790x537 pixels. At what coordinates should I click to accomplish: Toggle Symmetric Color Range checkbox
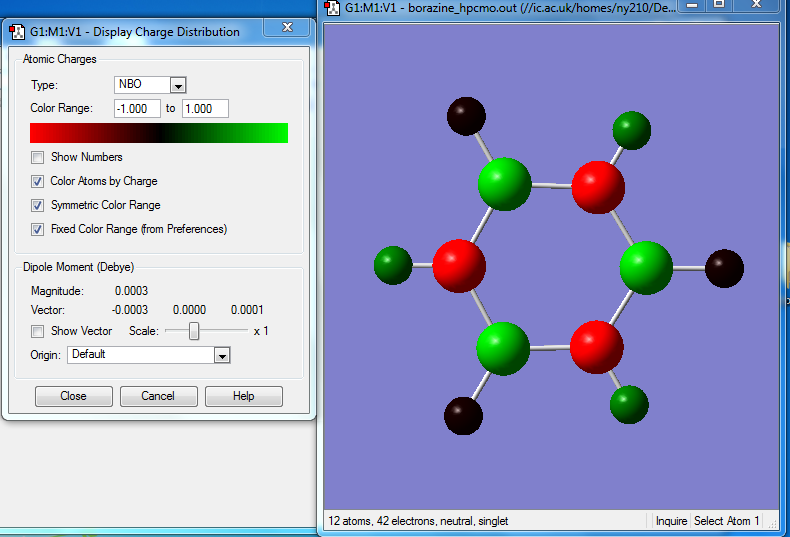click(x=37, y=205)
